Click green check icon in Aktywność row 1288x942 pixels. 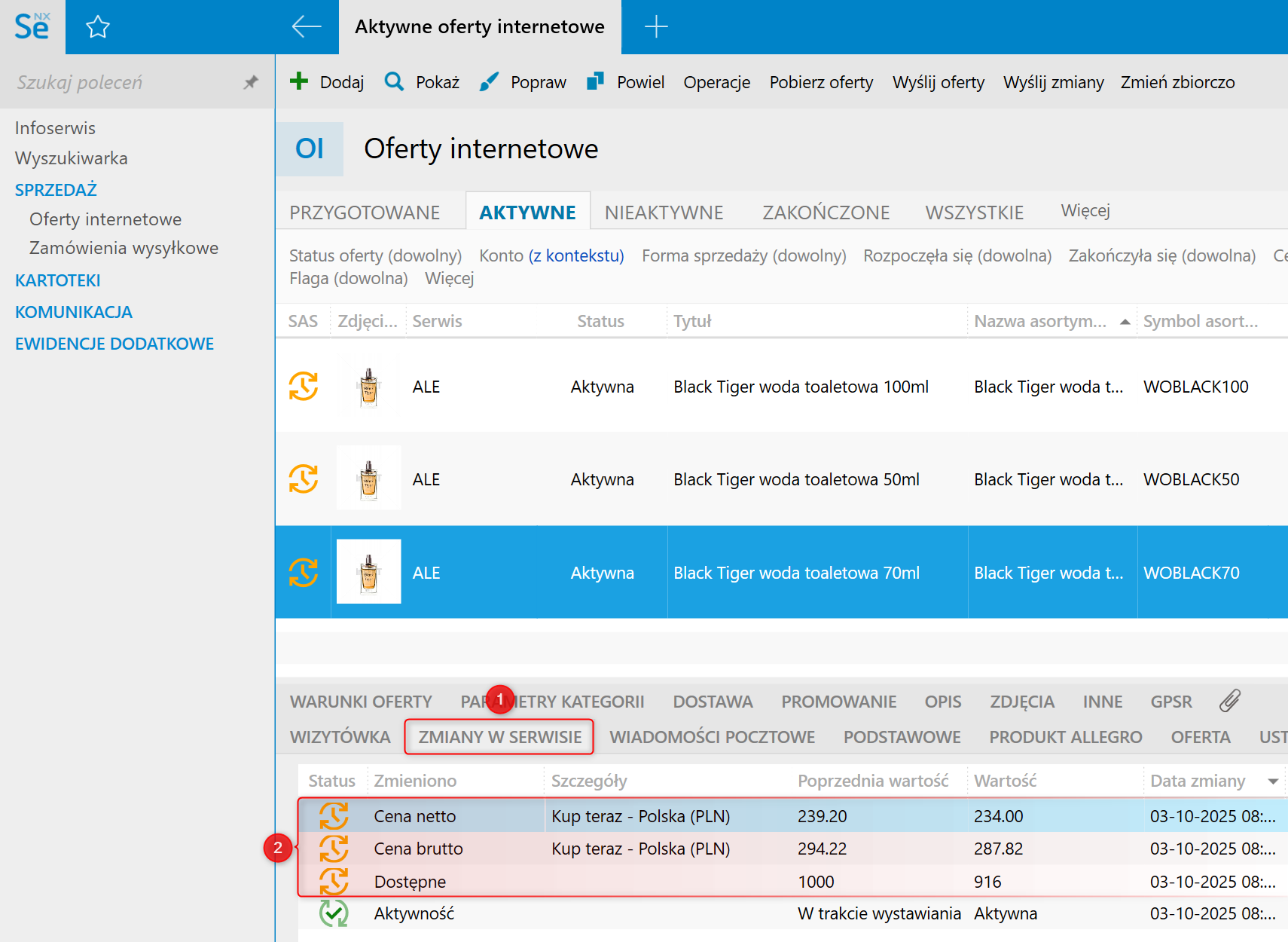(334, 913)
